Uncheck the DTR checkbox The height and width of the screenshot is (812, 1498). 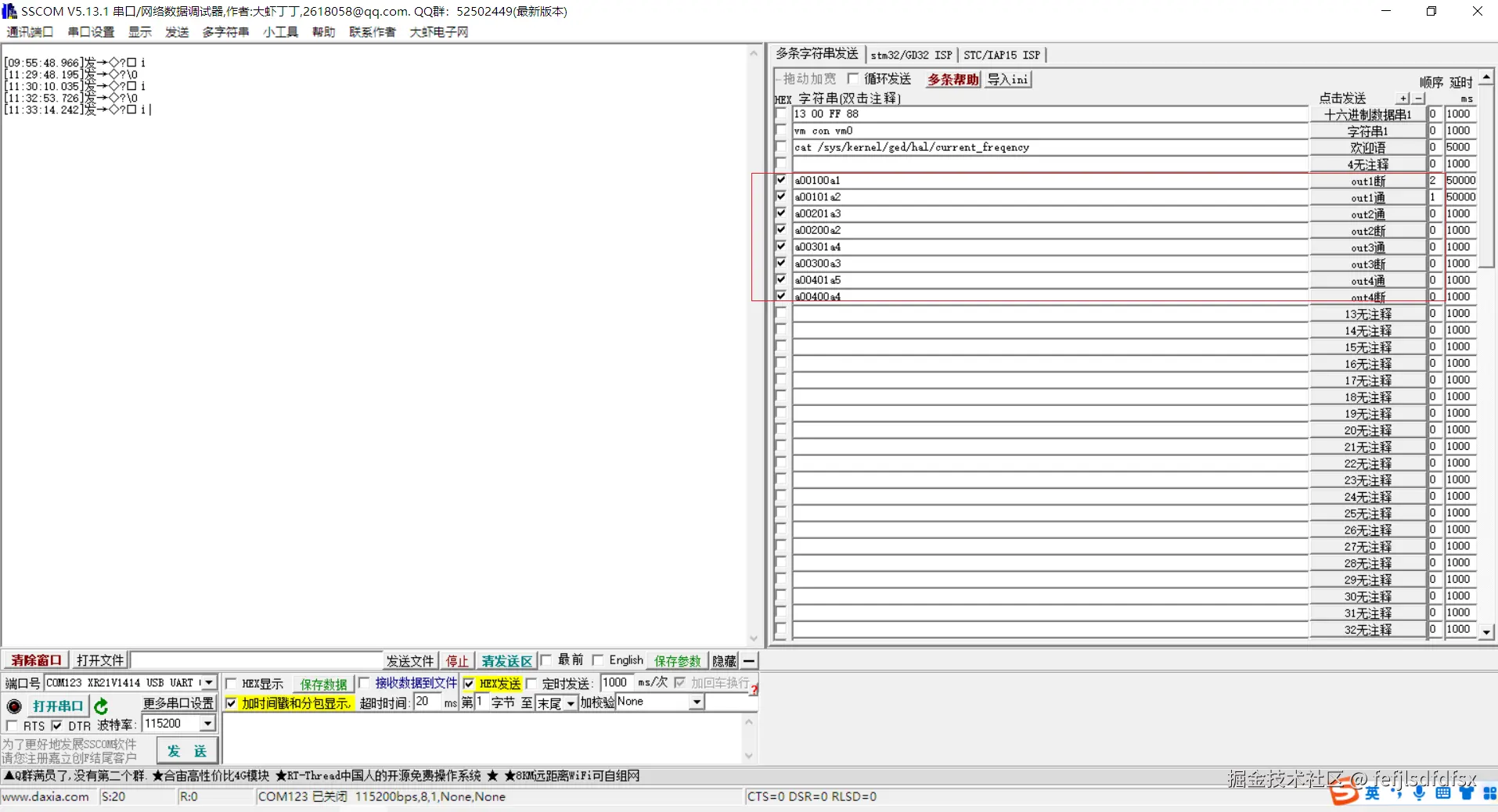(56, 726)
